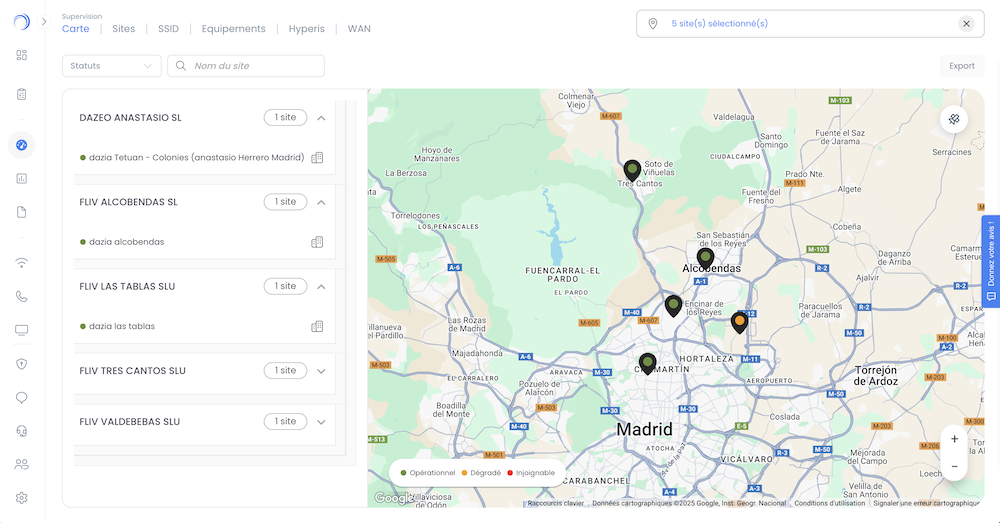Open the Hyperis tab
The image size is (1000, 523).
coord(306,29)
